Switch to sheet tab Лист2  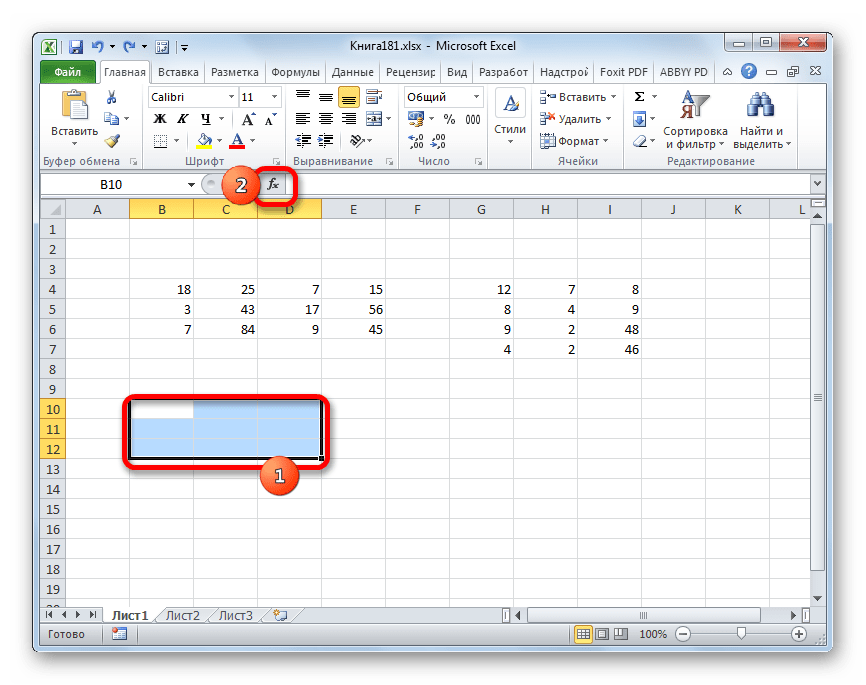182,615
